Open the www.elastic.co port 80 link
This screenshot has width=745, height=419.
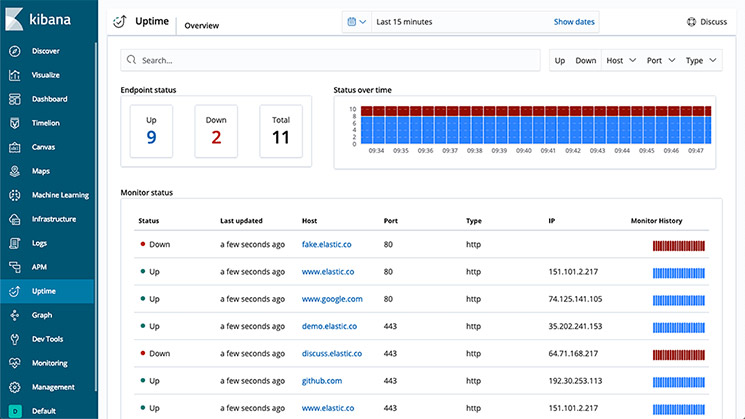pyautogui.click(x=328, y=272)
